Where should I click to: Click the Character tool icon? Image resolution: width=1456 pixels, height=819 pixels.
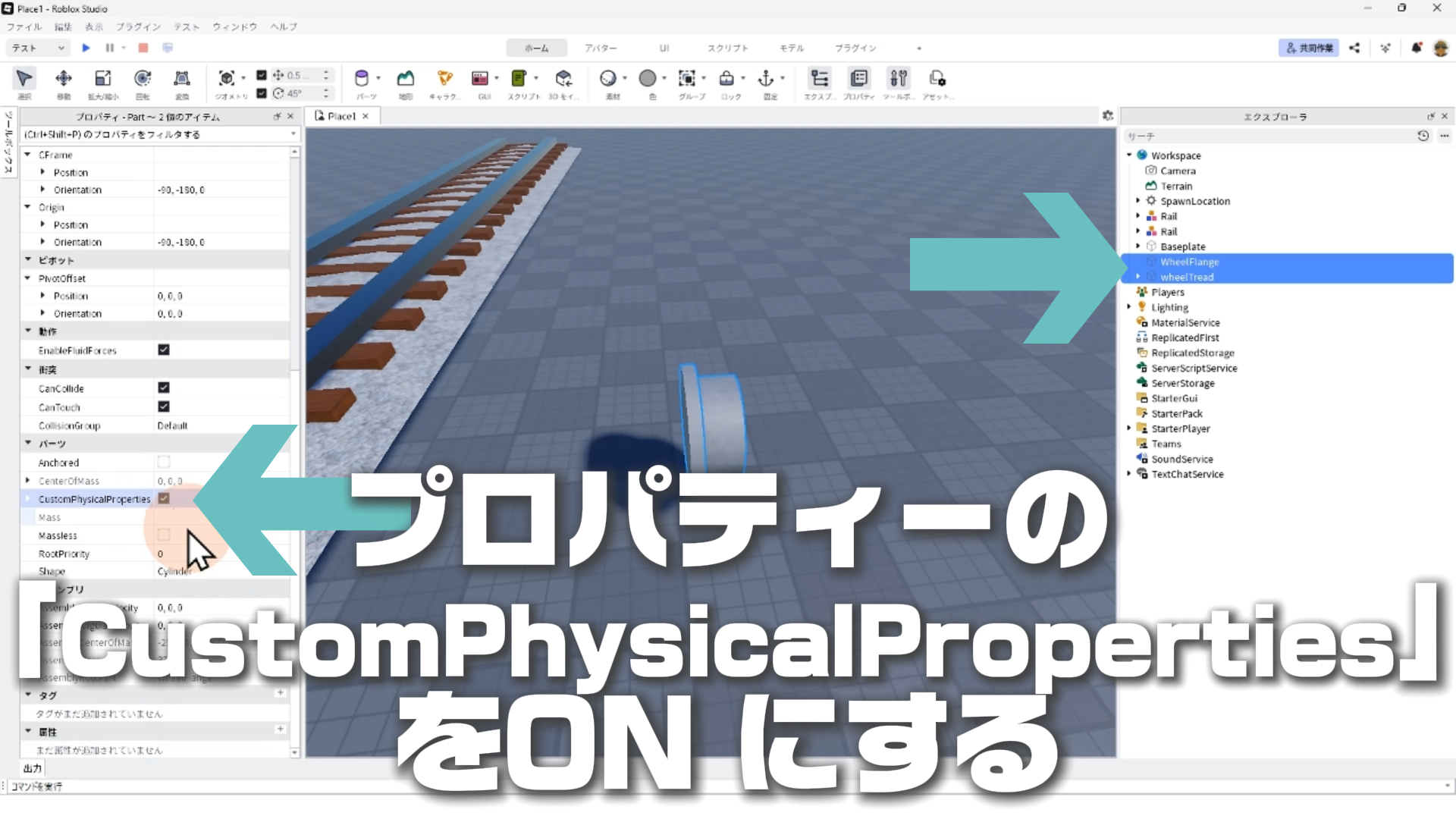[x=444, y=79]
